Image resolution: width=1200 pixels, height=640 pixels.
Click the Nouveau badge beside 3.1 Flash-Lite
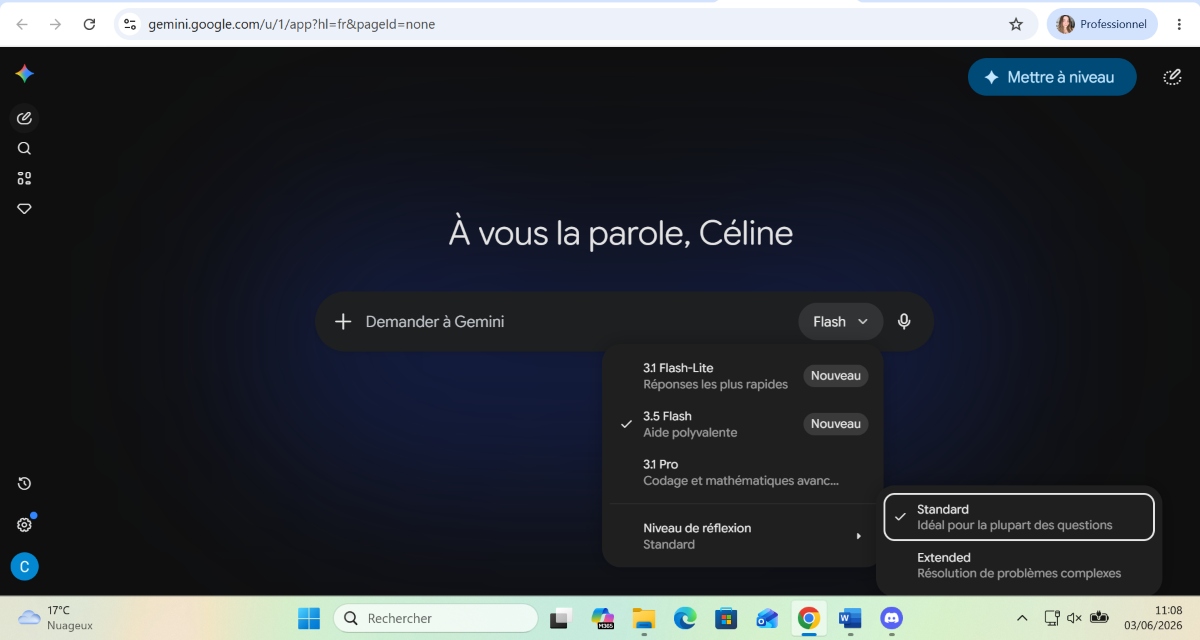[x=836, y=376]
